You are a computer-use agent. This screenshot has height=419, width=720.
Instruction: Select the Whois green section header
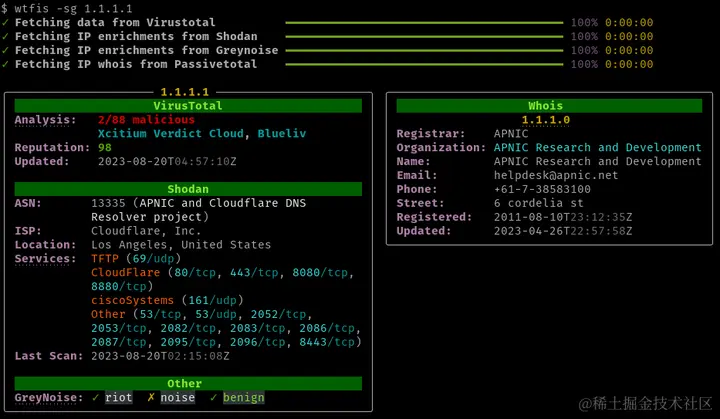549,106
